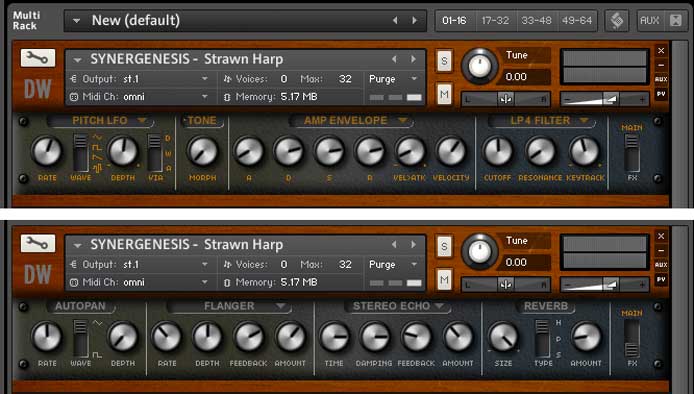The width and height of the screenshot is (694, 394).
Task: Toggle AUX sends on top instrument
Action: coord(661,79)
